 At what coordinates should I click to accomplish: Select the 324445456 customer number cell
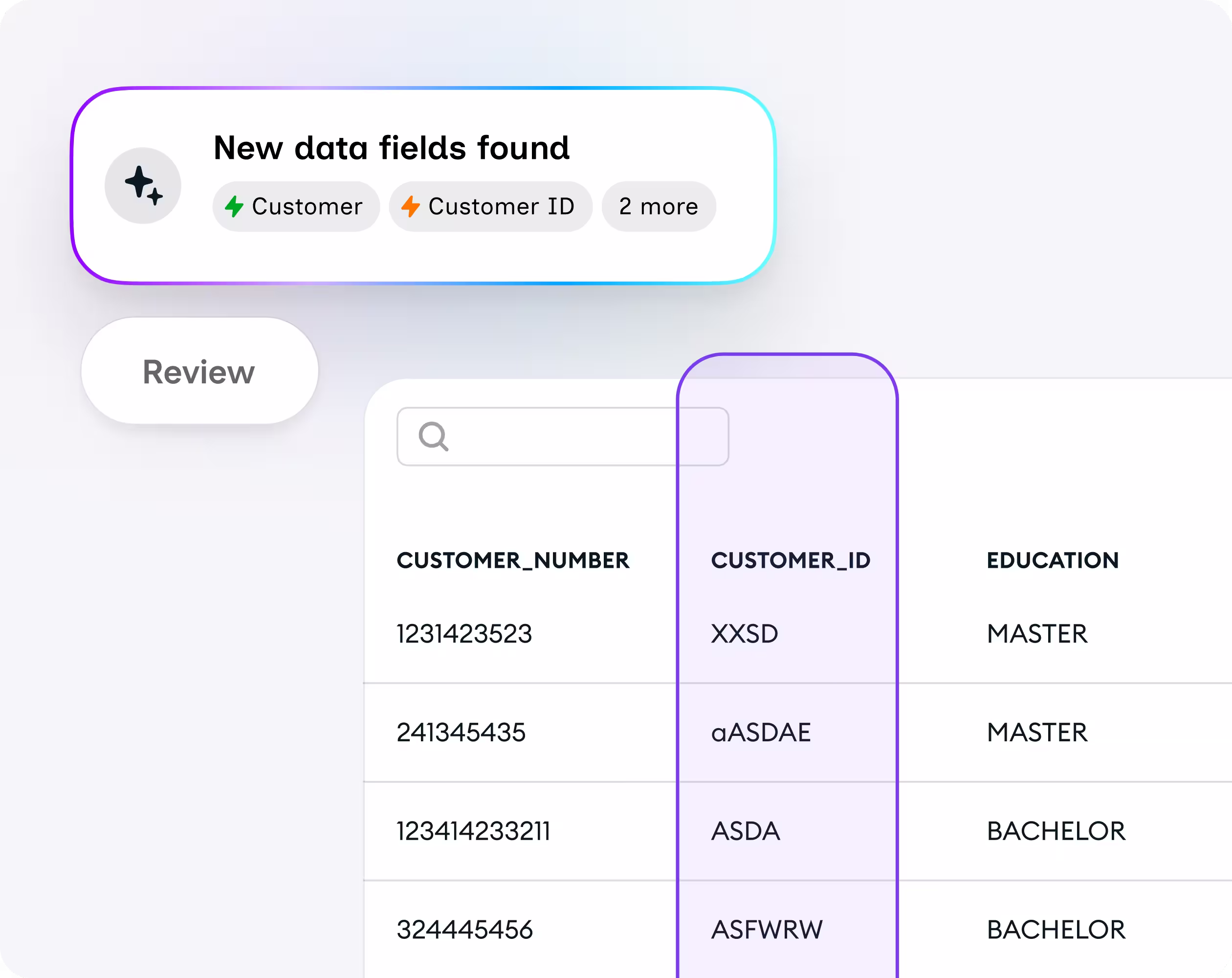click(465, 930)
